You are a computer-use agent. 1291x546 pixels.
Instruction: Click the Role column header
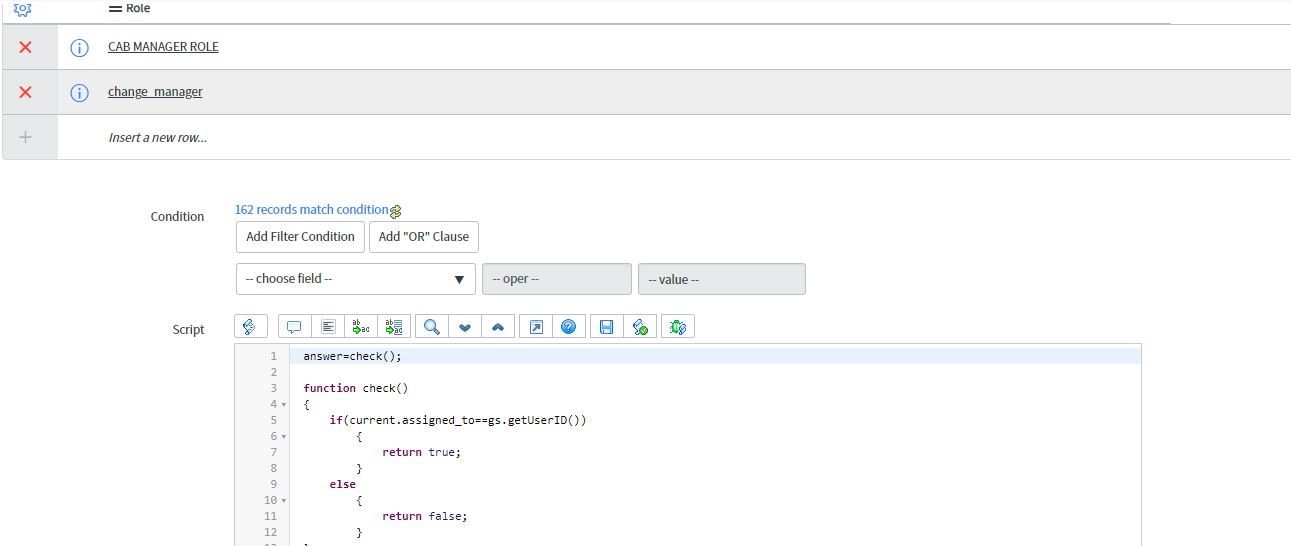tap(129, 8)
